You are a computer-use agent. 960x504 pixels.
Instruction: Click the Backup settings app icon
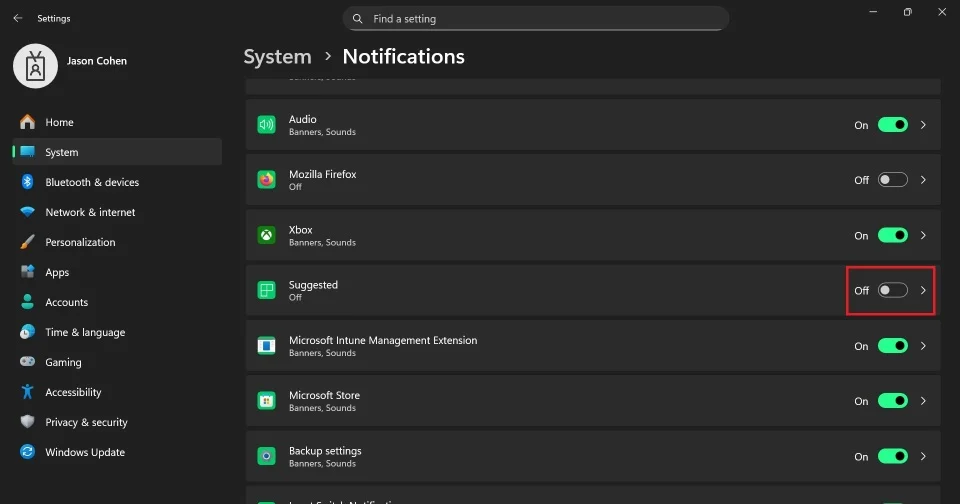[266, 456]
